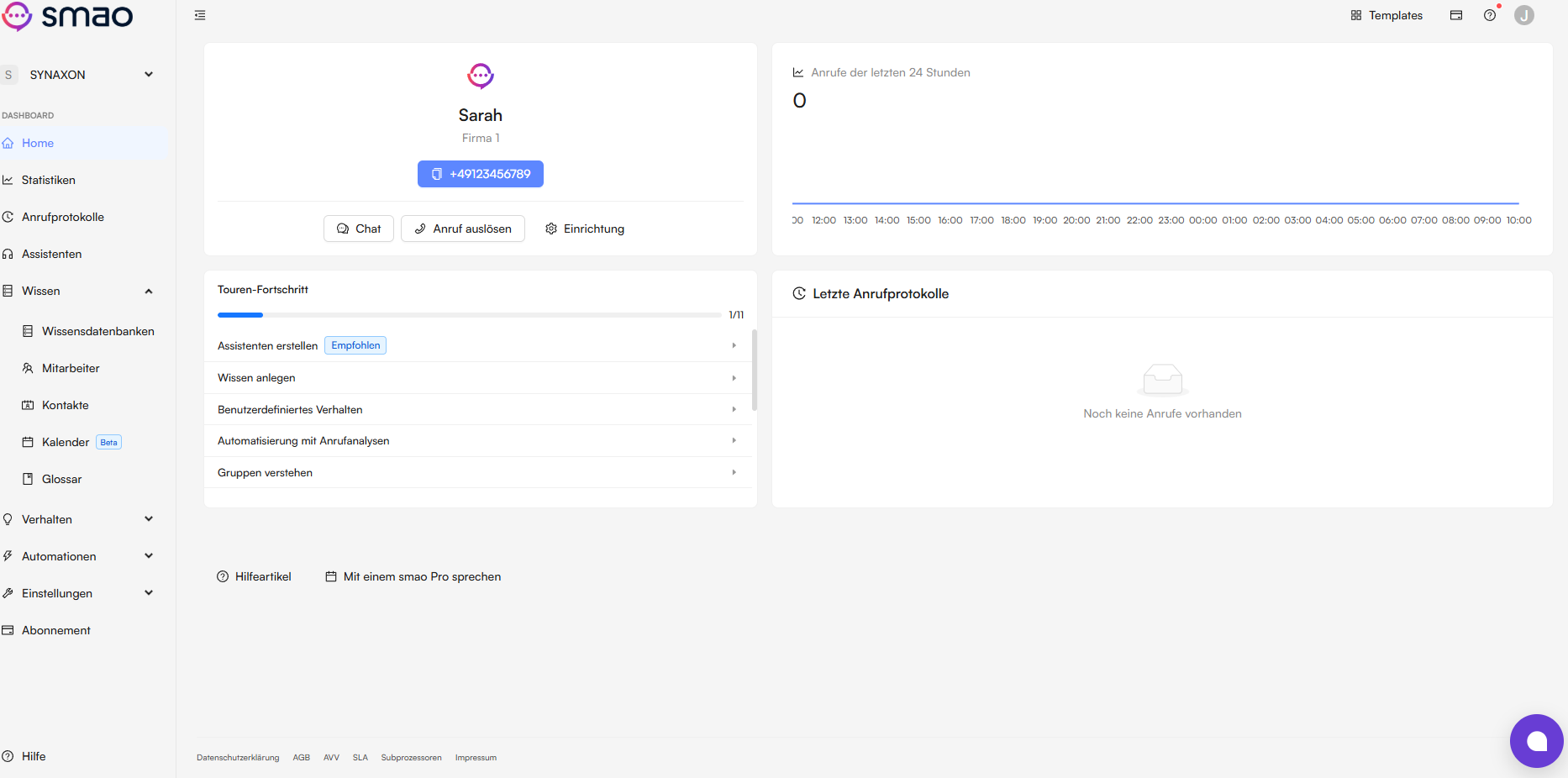The height and width of the screenshot is (778, 1568).
Task: Open Glossar from the sidebar
Action: coord(61,479)
